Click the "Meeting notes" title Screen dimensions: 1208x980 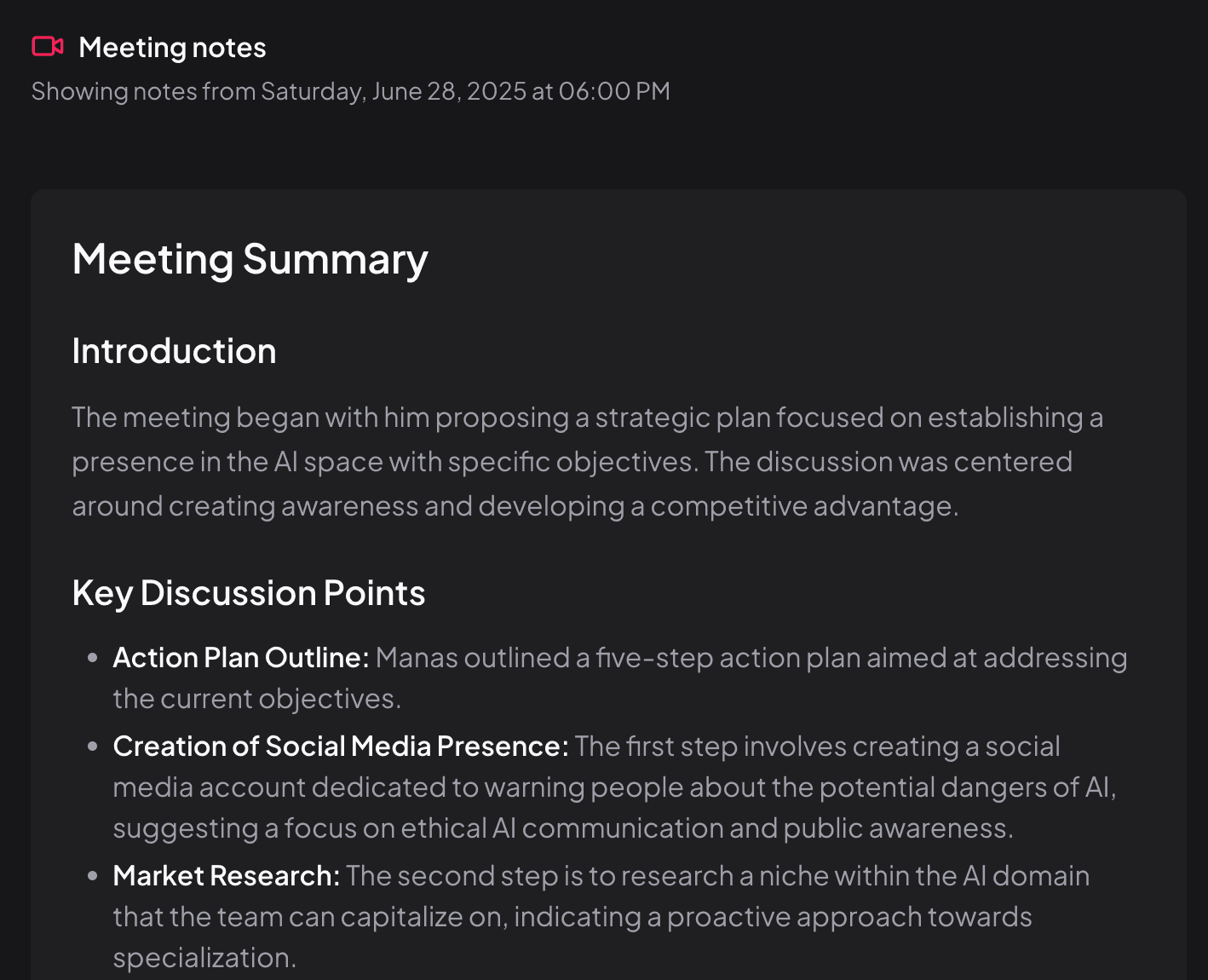(x=172, y=48)
